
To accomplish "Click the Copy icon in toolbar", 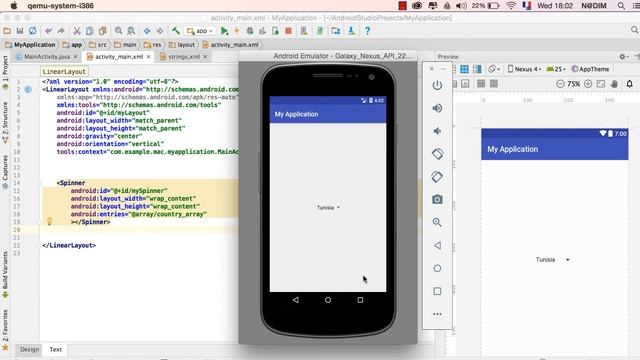I will pyautogui.click(x=89, y=31).
